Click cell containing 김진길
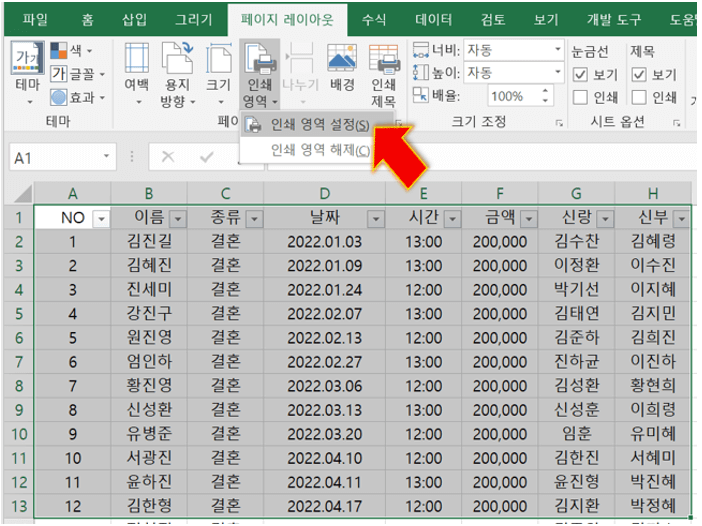This screenshot has height=526, width=702. (x=149, y=242)
